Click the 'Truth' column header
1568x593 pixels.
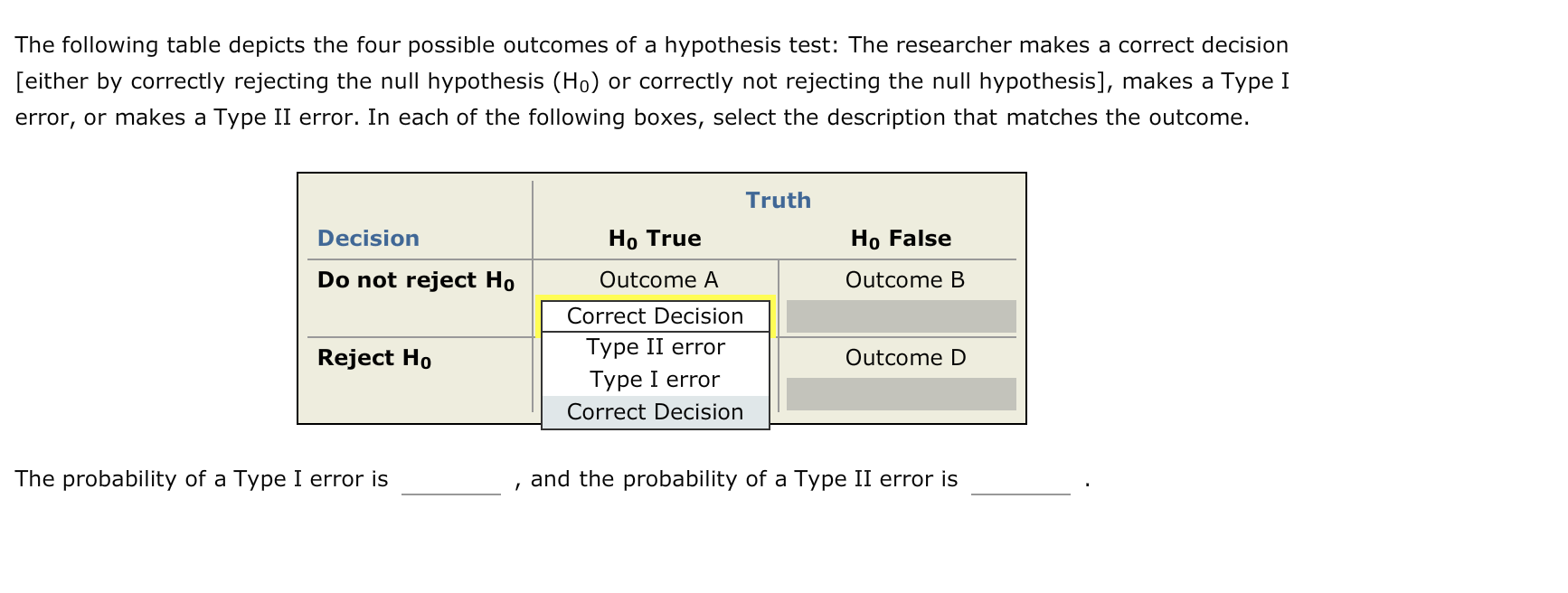click(x=778, y=200)
